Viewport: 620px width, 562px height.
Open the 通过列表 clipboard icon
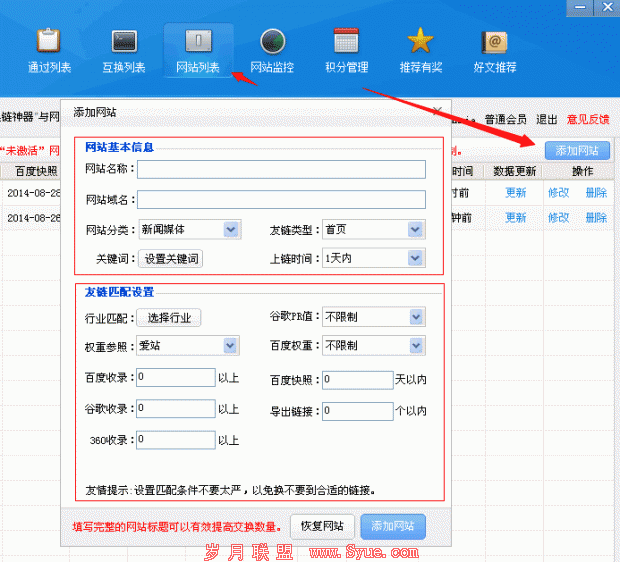pyautogui.click(x=49, y=41)
